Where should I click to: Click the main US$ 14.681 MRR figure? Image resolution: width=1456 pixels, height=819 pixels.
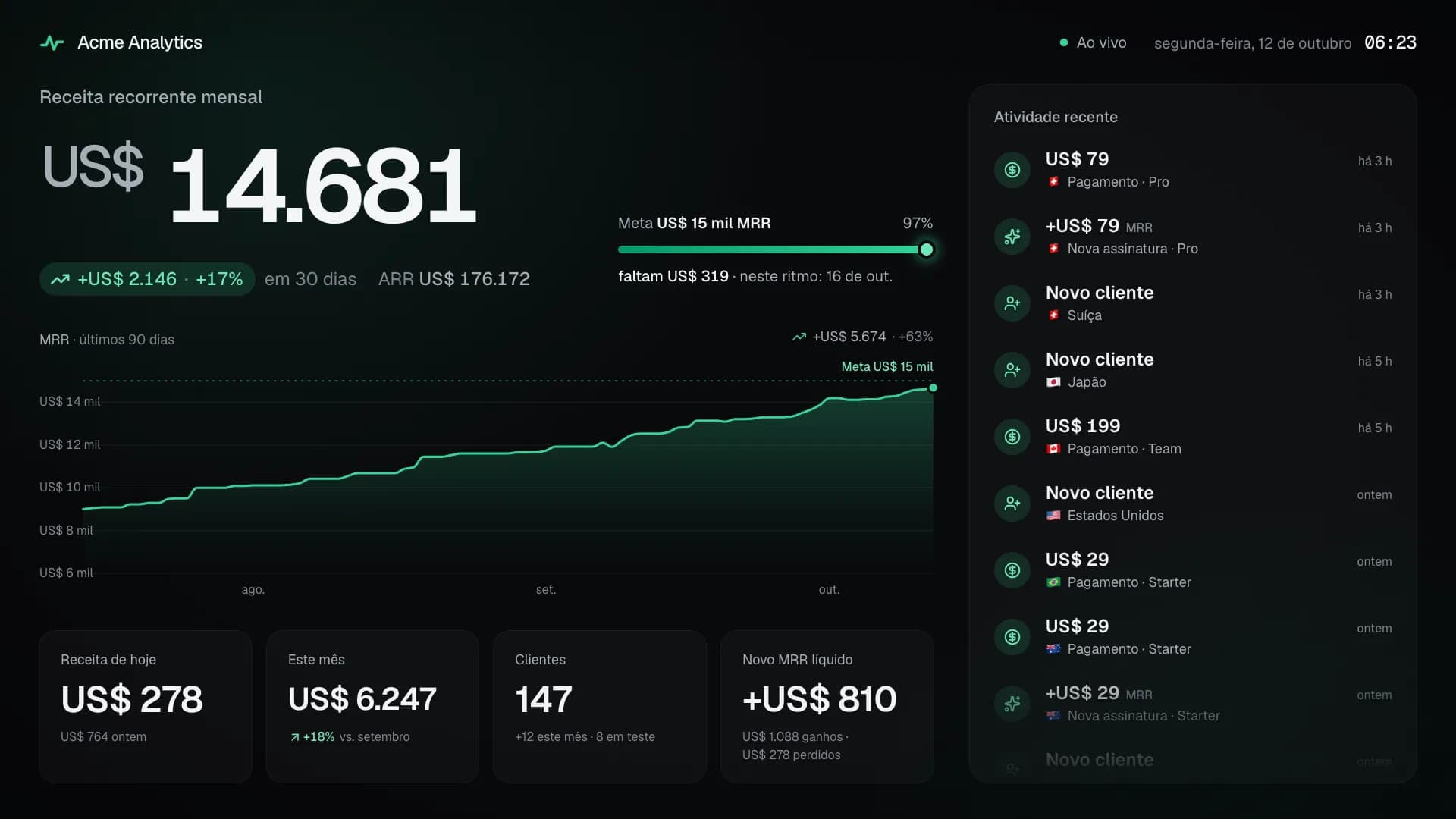pos(259,184)
